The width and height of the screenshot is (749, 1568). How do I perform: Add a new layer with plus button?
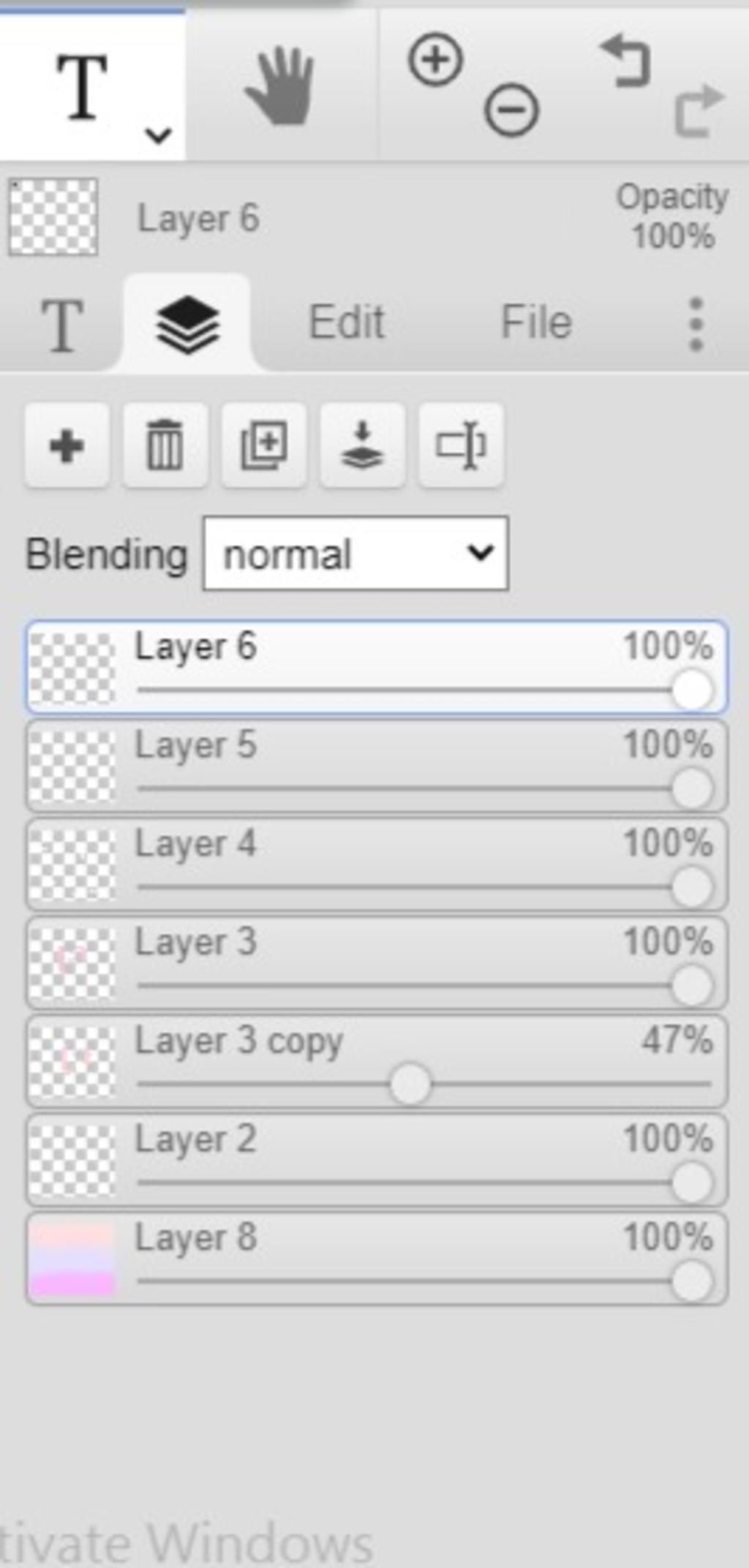67,445
